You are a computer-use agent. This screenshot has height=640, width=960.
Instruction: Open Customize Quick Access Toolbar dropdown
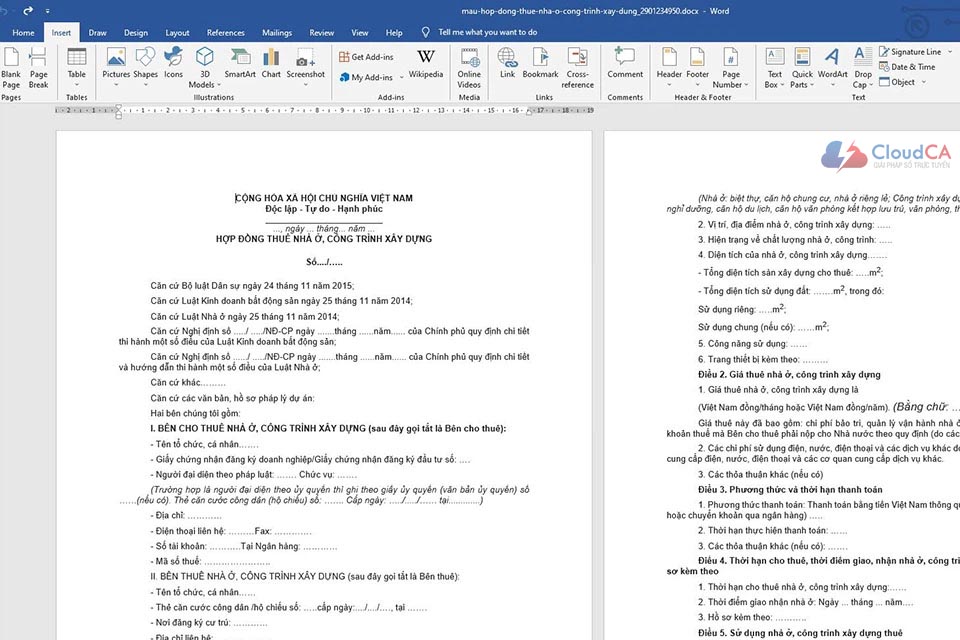pyautogui.click(x=47, y=11)
